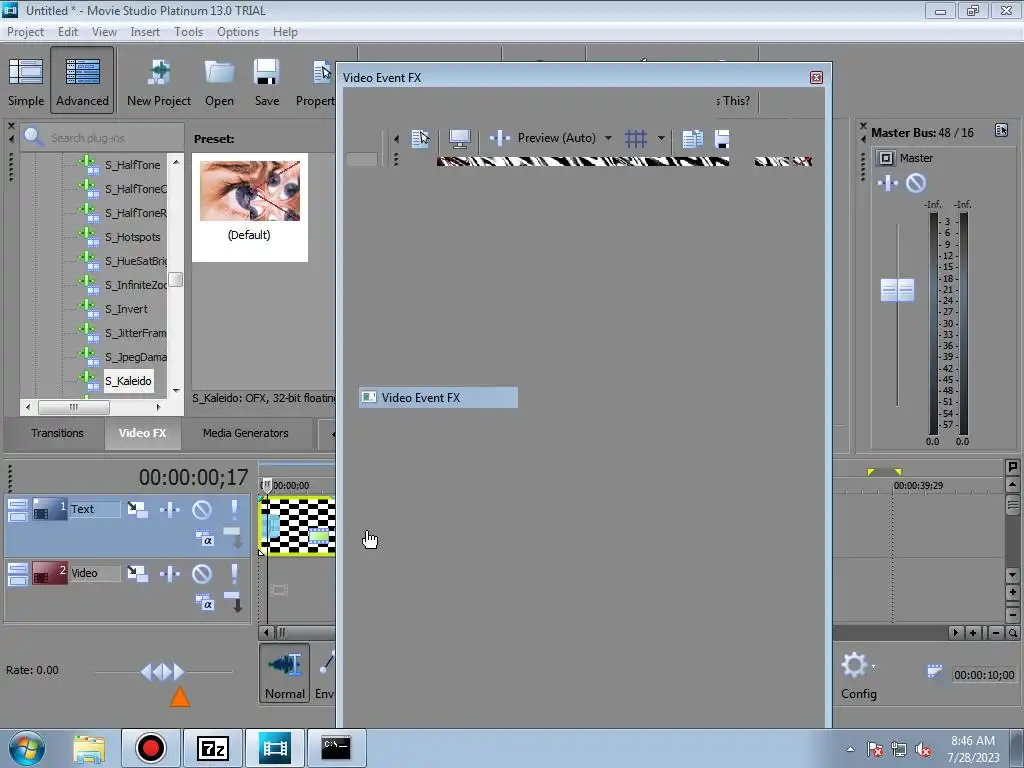This screenshot has width=1024, height=768.
Task: Select S_Invert plug-in
Action: tap(126, 309)
